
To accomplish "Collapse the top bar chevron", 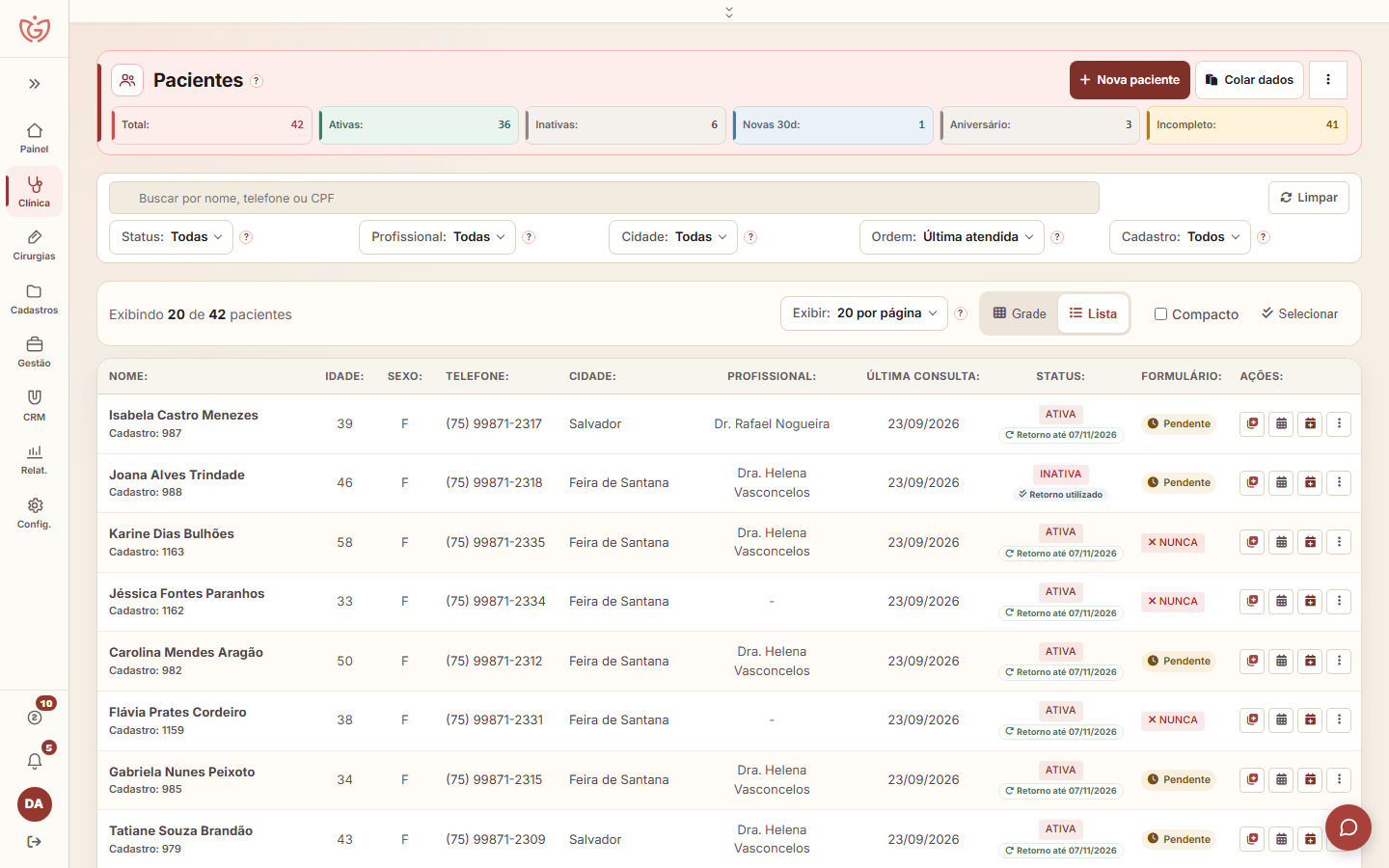I will click(x=729, y=12).
